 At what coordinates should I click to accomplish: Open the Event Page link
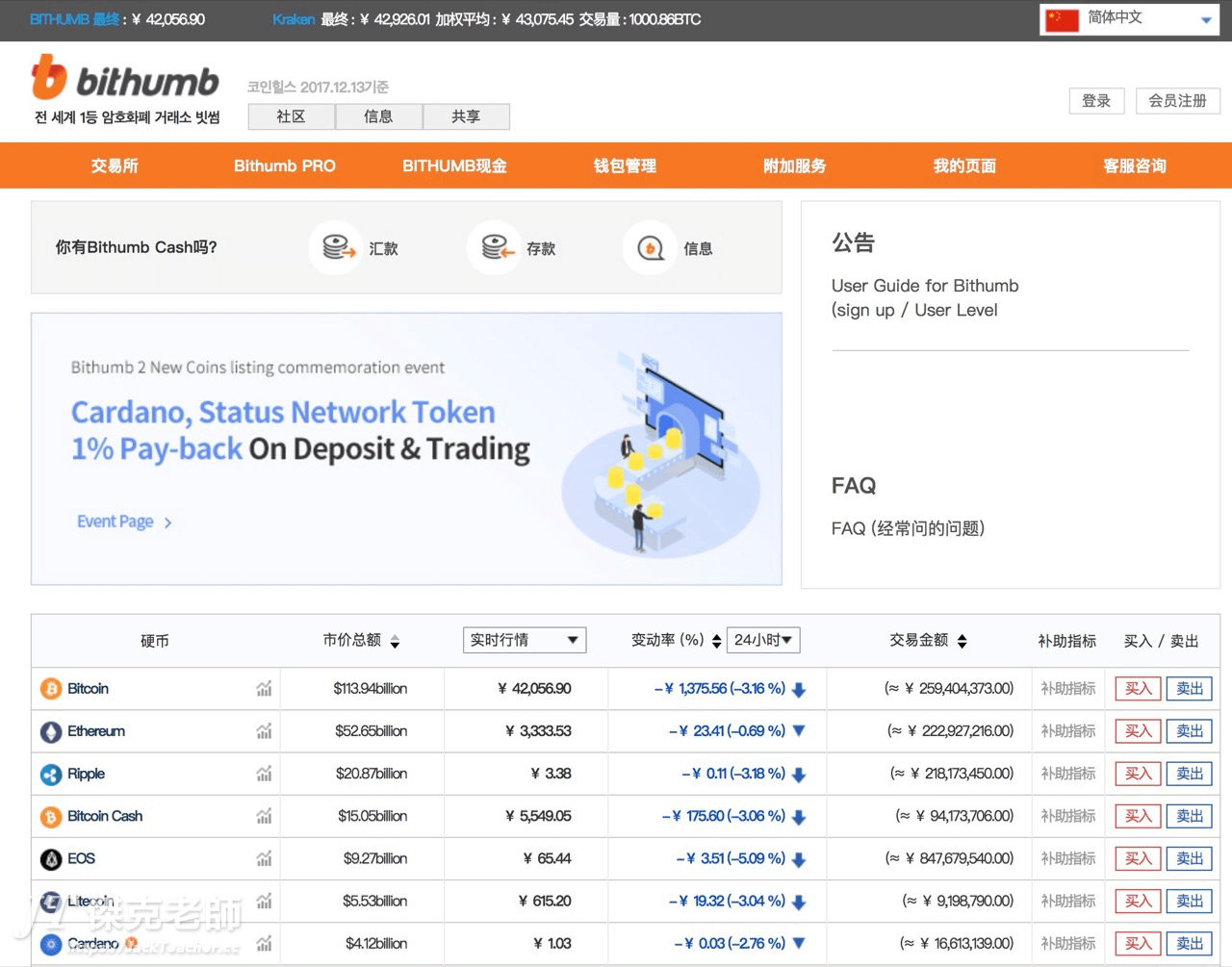point(124,522)
